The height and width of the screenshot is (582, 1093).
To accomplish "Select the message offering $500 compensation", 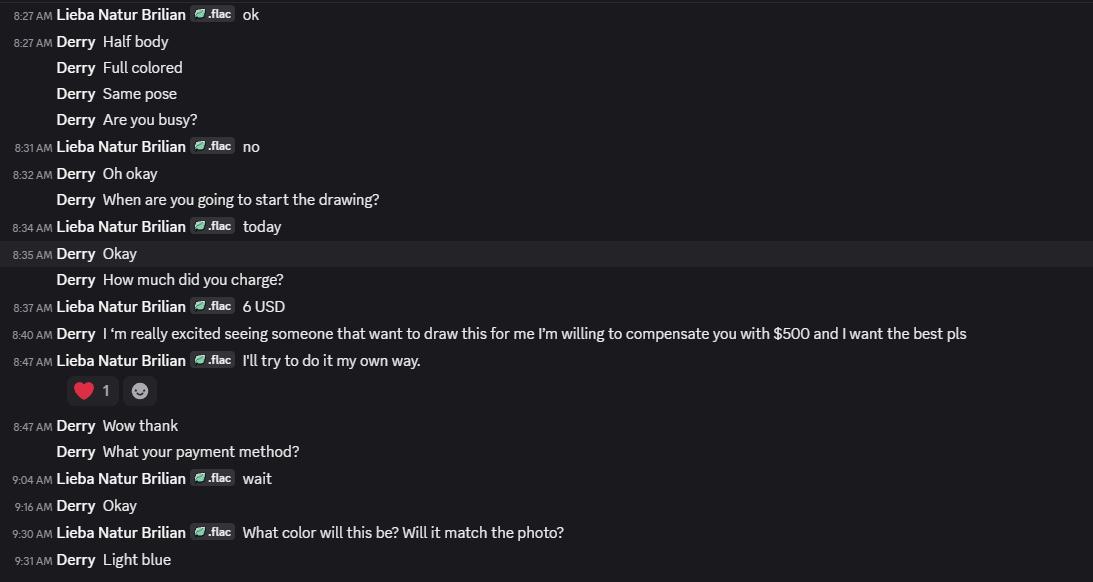I will 534,334.
